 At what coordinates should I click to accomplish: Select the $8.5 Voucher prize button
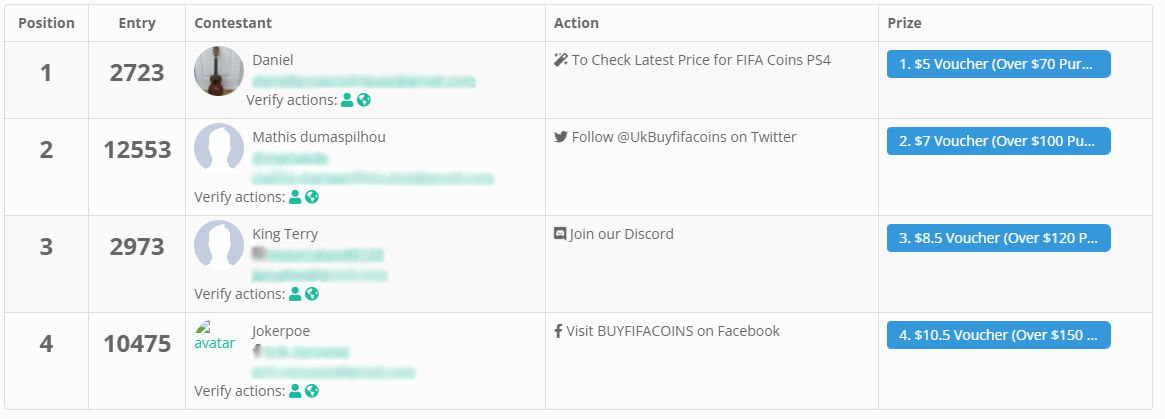point(999,238)
